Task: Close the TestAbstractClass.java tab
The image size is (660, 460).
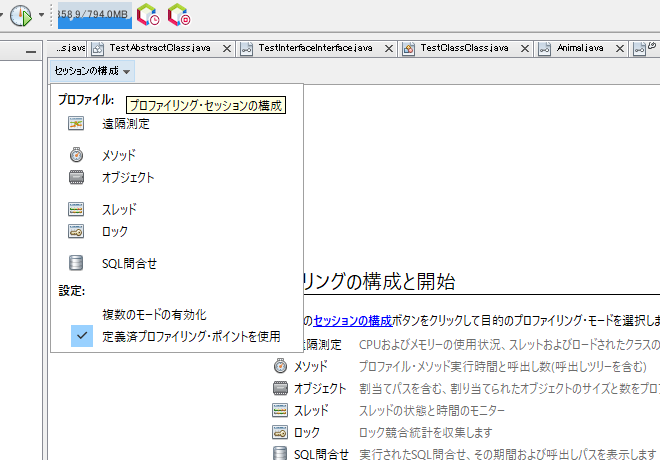Action: click(227, 49)
